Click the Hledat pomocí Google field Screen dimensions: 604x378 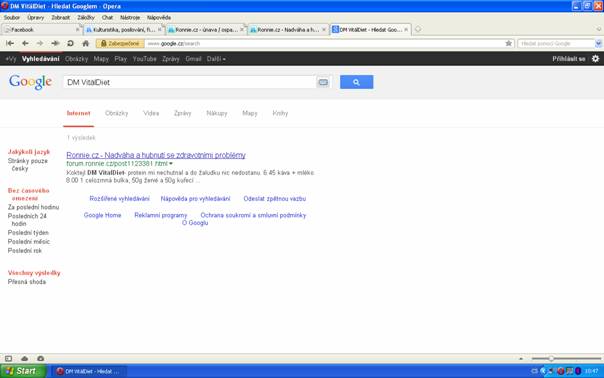coord(556,44)
